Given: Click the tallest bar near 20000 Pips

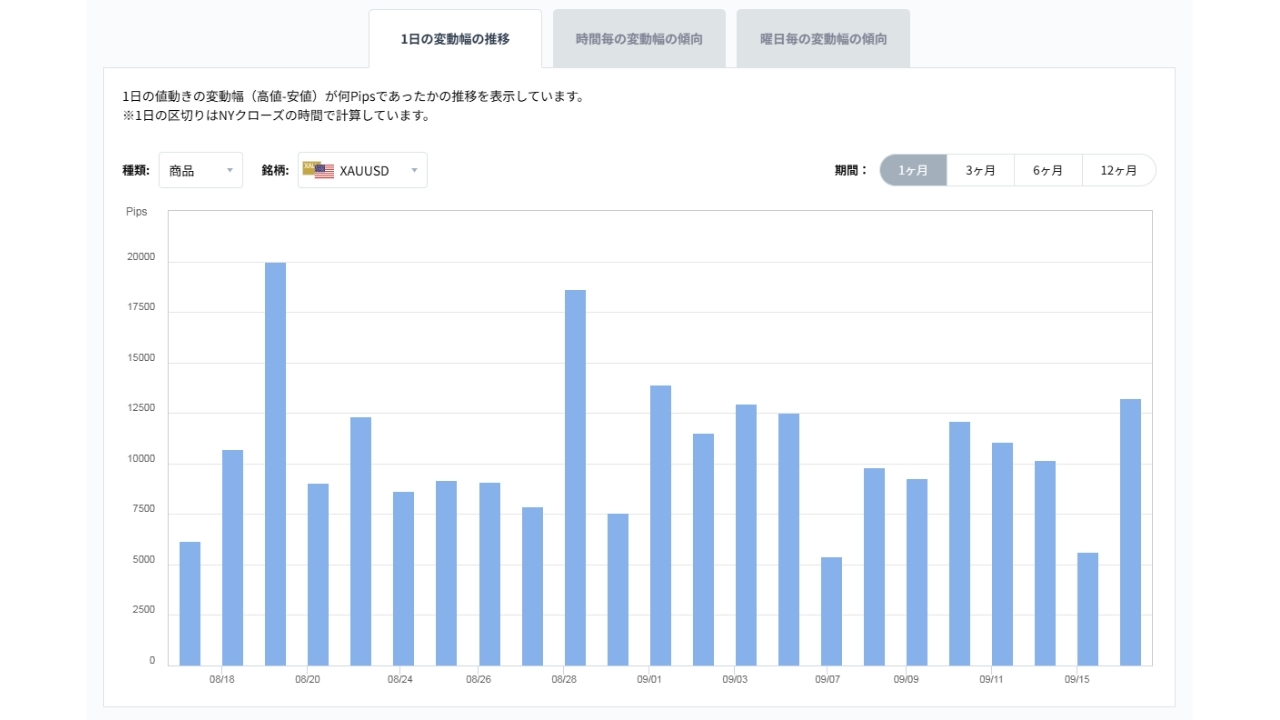Looking at the screenshot, I should [x=275, y=464].
